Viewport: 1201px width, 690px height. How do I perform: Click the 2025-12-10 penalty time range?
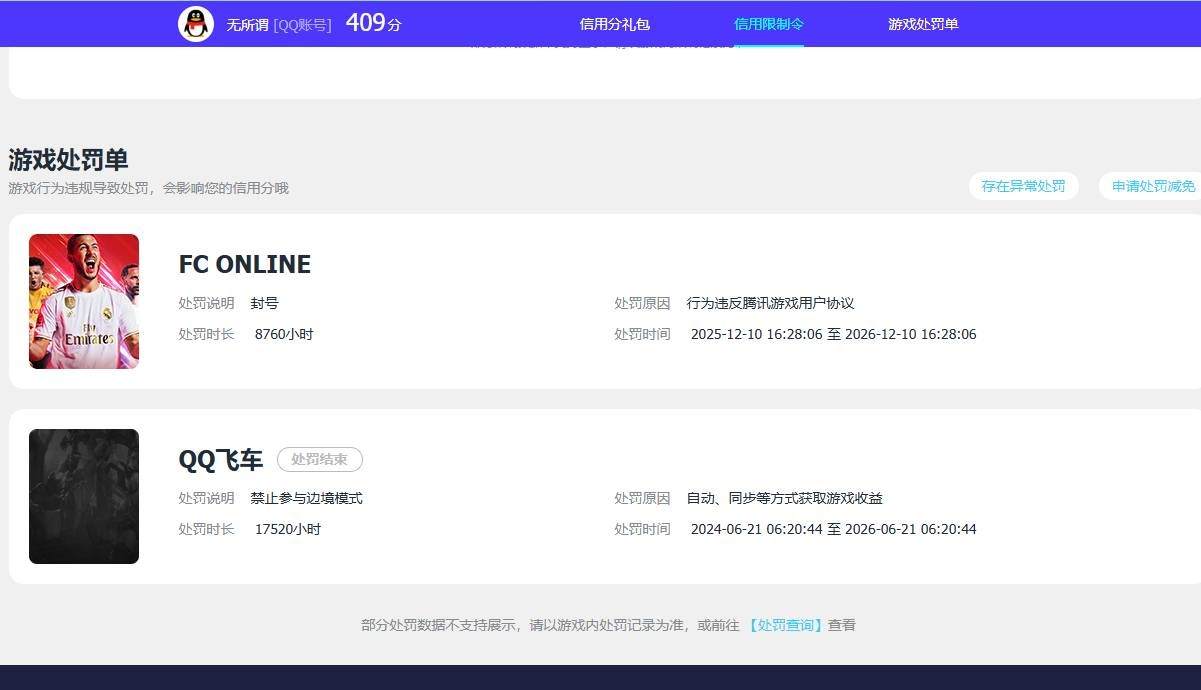pyautogui.click(x=834, y=334)
